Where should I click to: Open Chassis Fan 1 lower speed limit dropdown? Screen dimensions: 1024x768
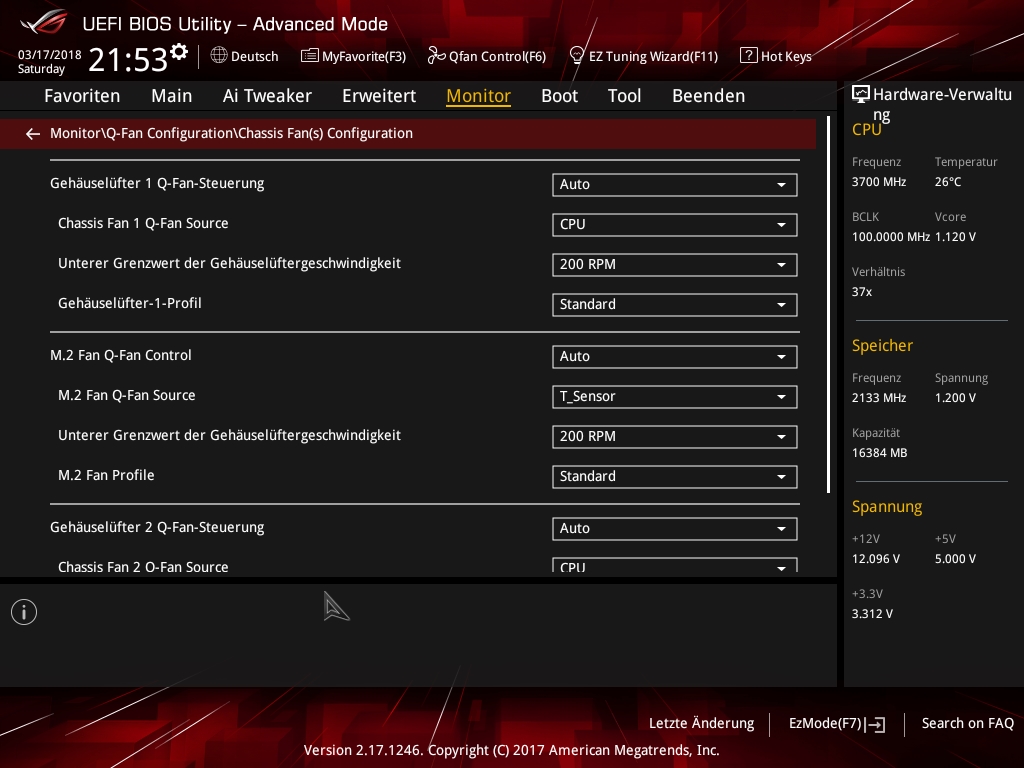(x=675, y=264)
